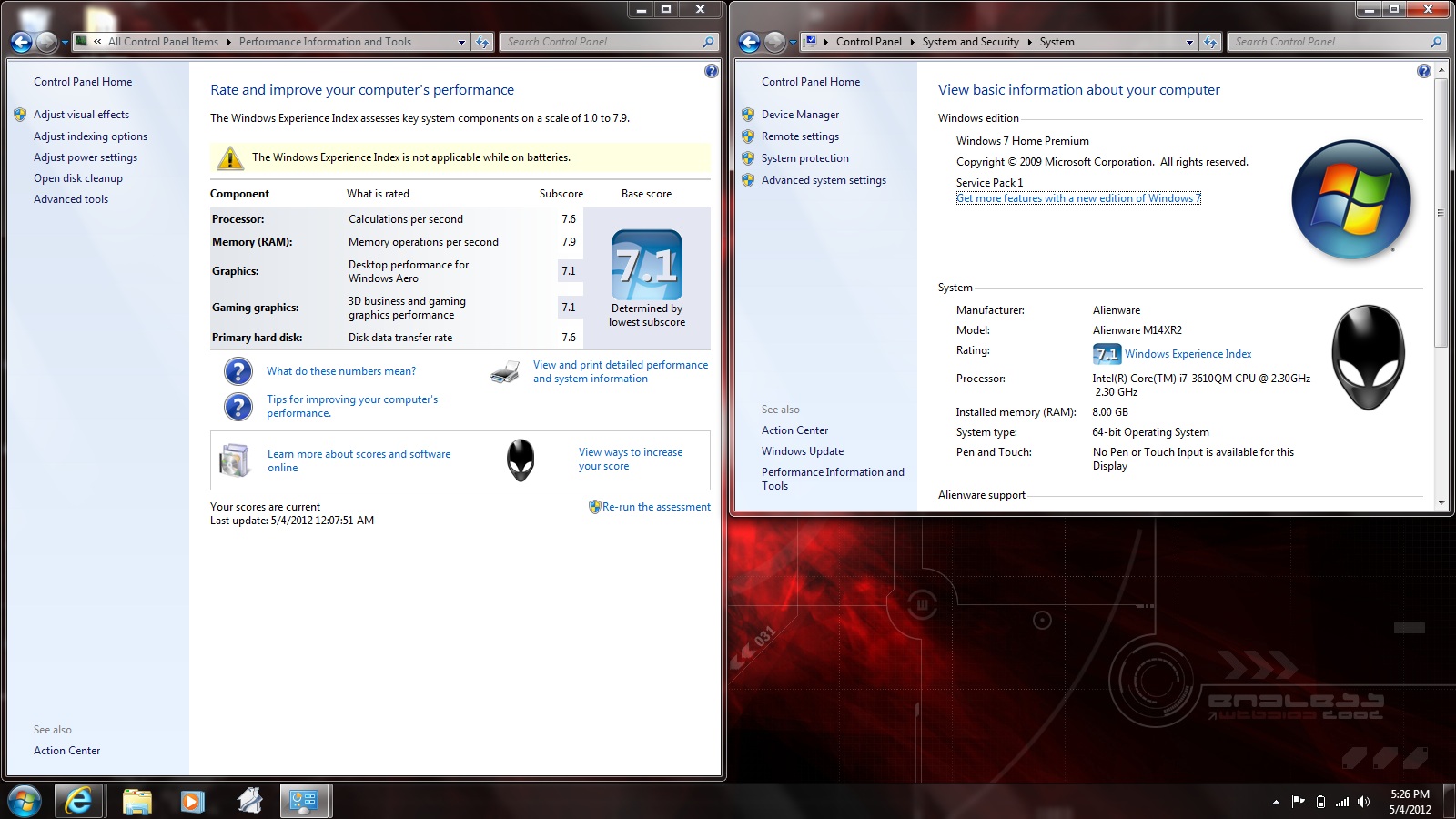
Task: Click Alienware head icon beside View ways to increase
Action: point(521,460)
